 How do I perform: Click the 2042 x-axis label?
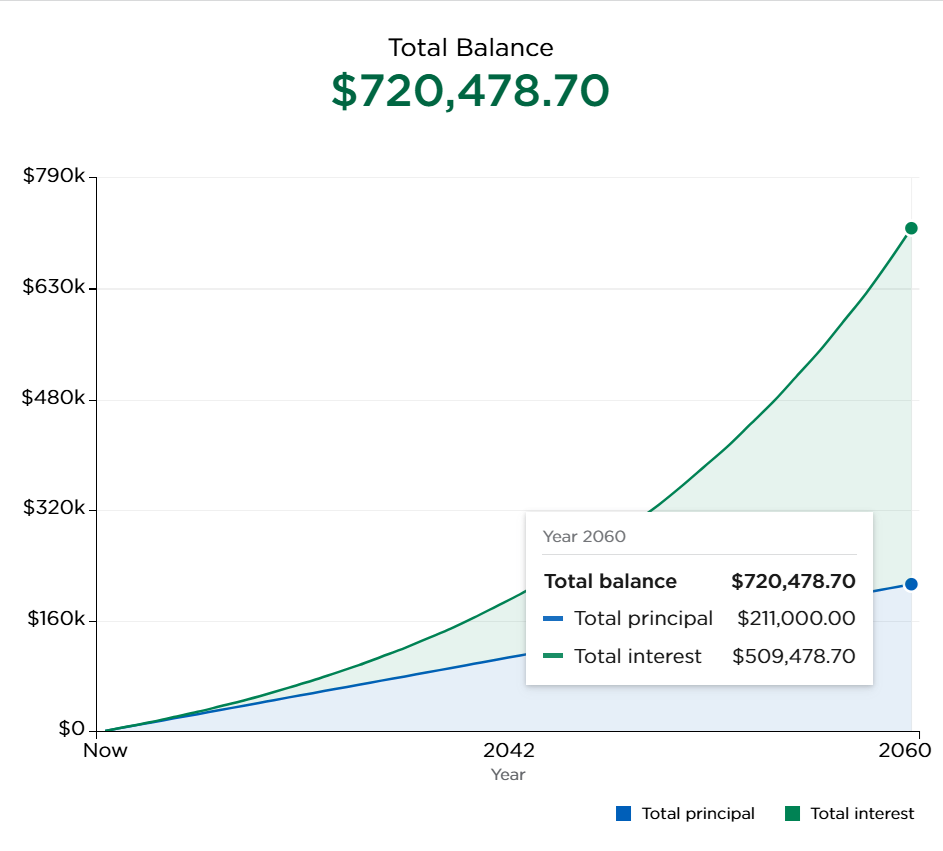pos(508,750)
